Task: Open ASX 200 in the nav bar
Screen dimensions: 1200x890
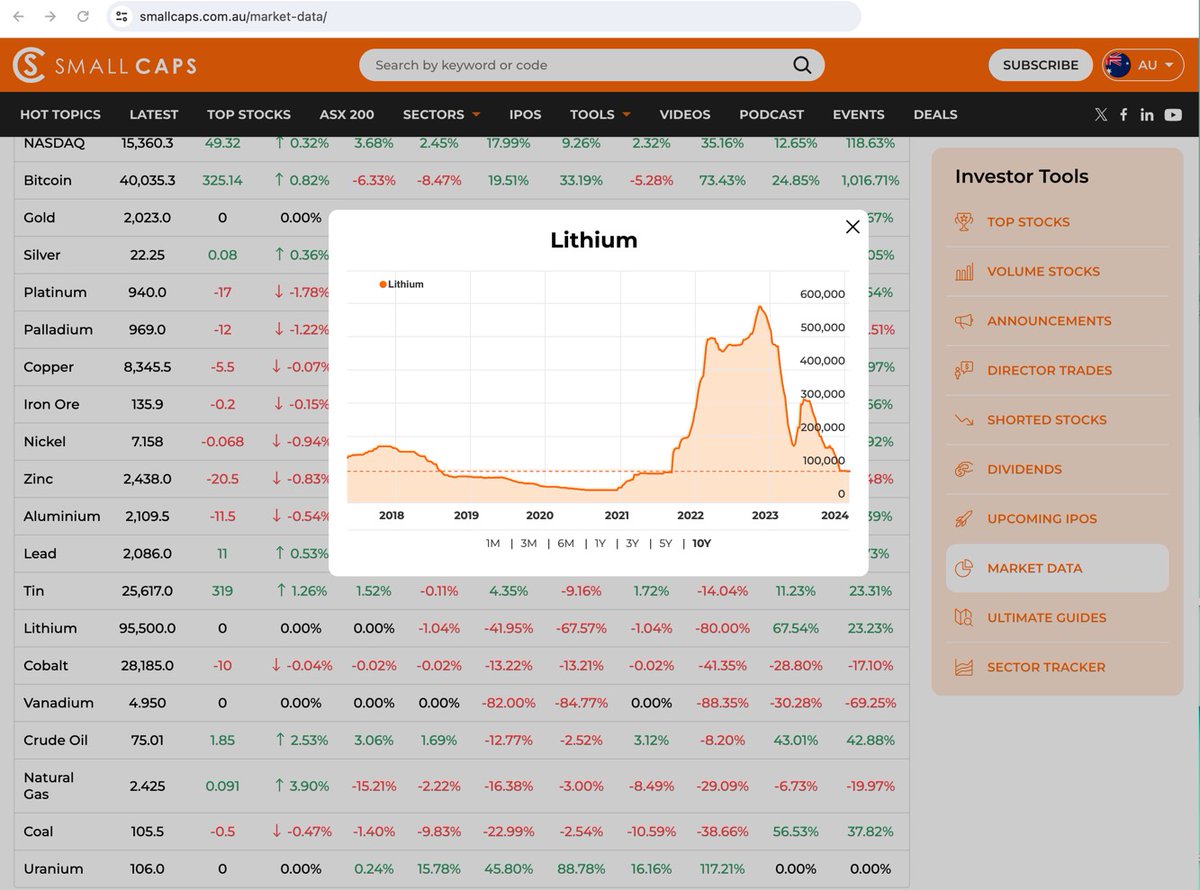Action: tap(347, 114)
